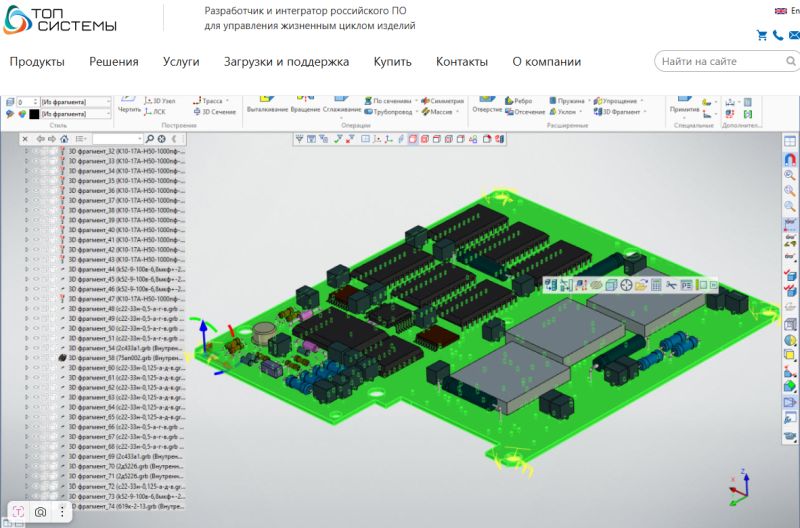
Task: Open the Продукты menu
Action: coord(37,62)
